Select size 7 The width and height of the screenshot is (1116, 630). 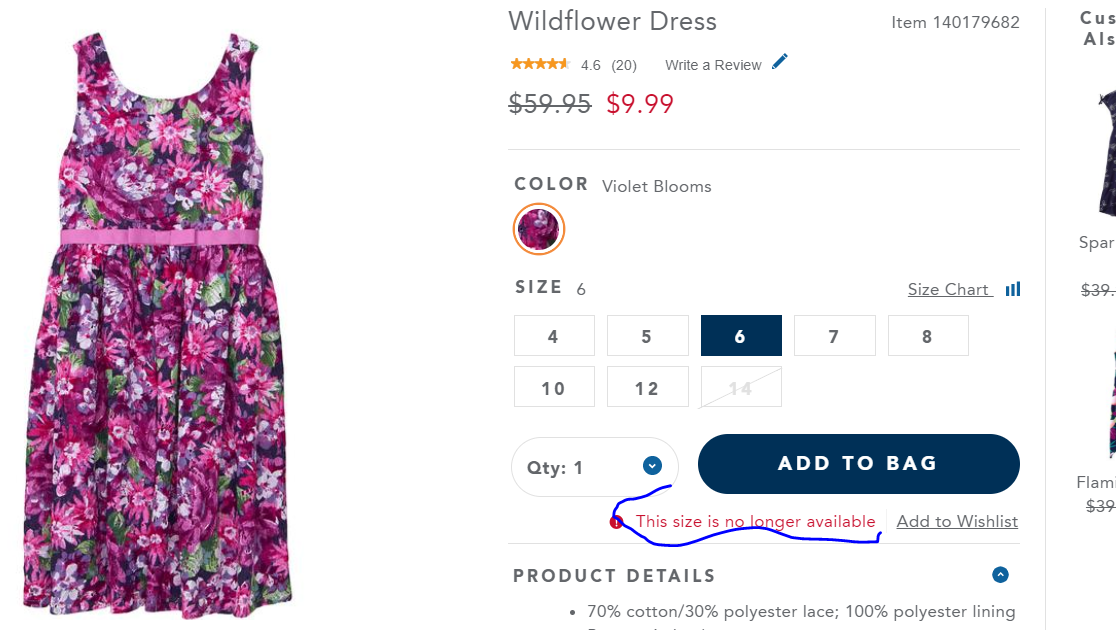[834, 336]
